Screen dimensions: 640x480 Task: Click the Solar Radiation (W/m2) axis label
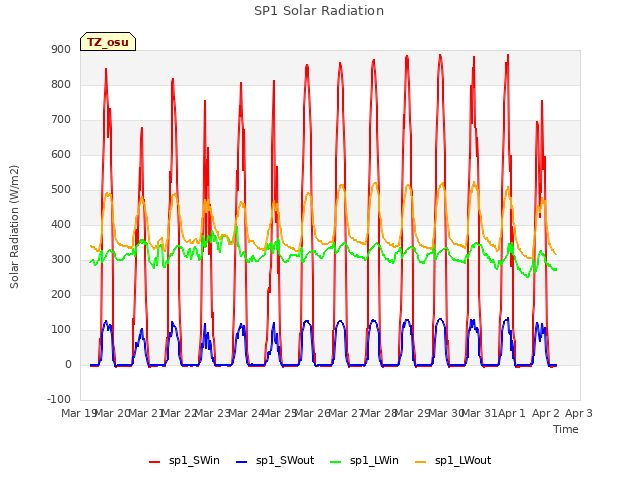[14, 227]
